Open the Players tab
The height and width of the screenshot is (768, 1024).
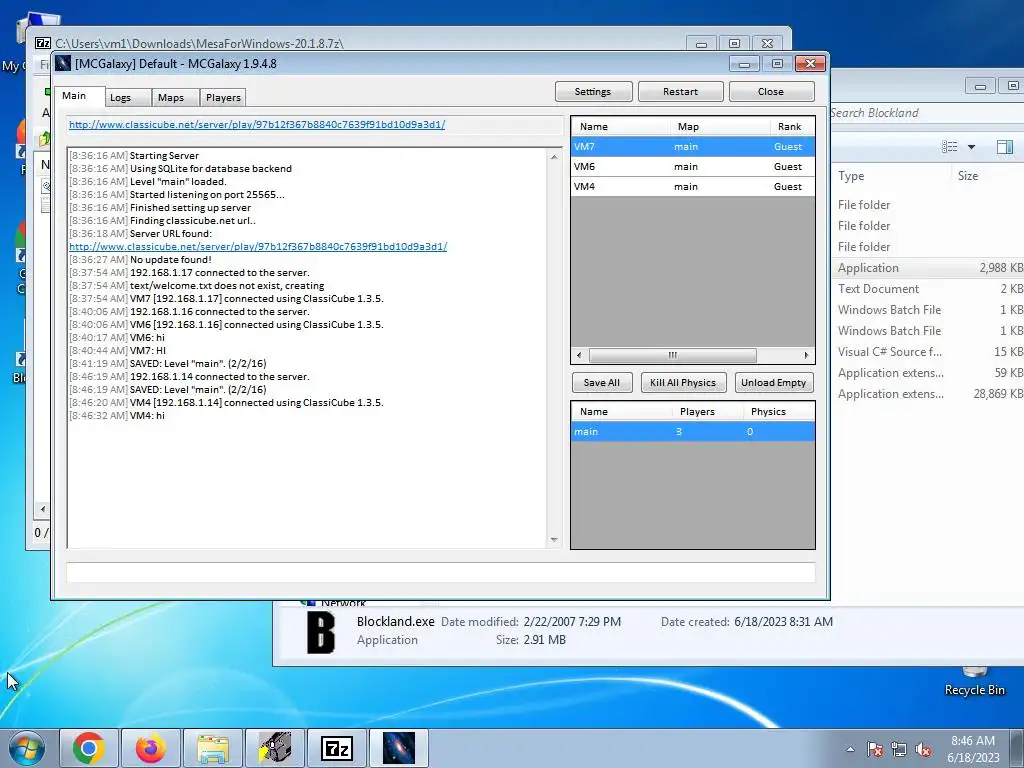coord(223,97)
